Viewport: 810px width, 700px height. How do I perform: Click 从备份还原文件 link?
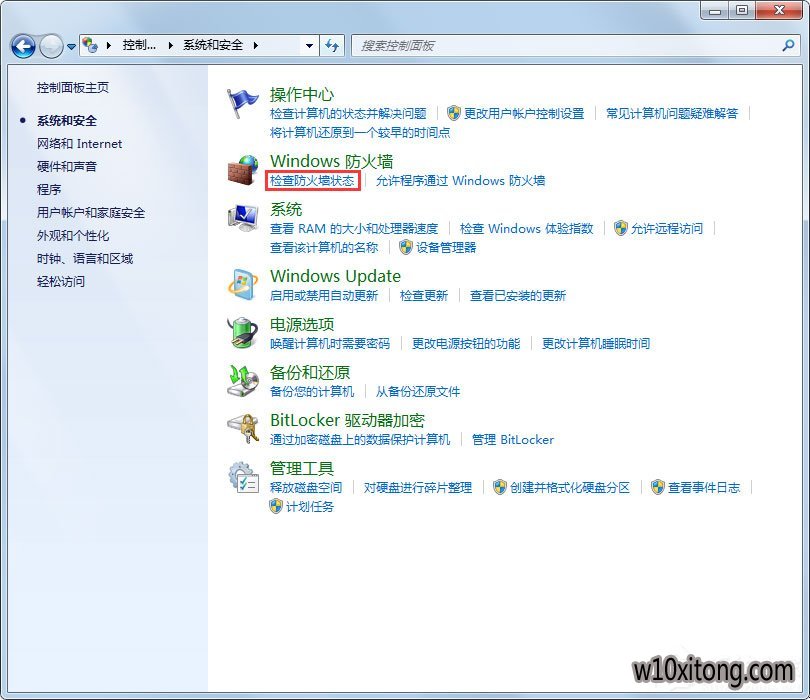coord(418,392)
